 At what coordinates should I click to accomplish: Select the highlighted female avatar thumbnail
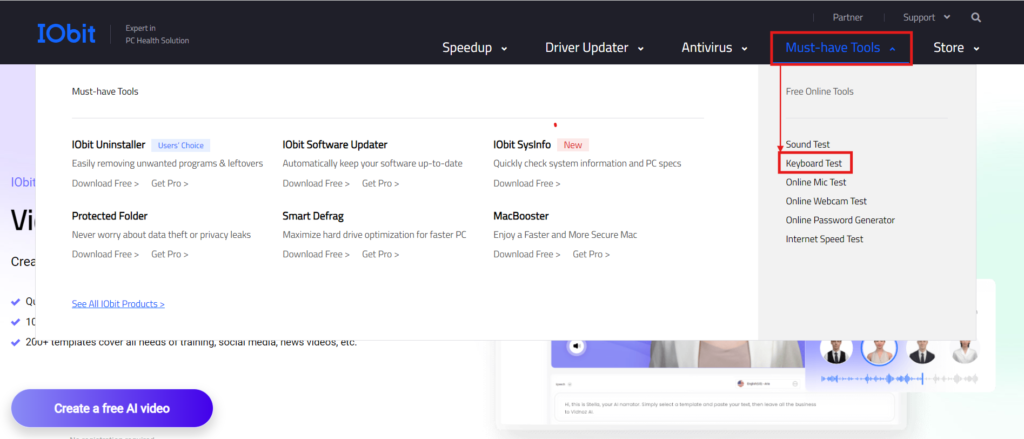point(878,350)
